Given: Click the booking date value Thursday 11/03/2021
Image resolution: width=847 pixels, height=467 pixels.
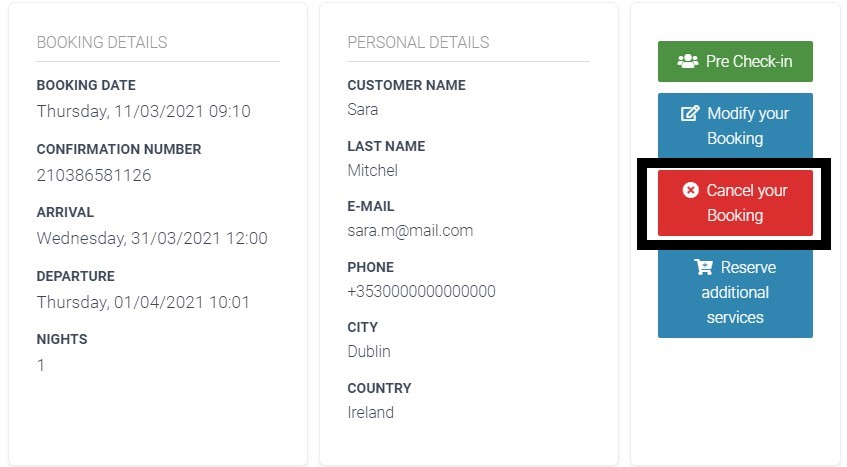Looking at the screenshot, I should point(144,111).
